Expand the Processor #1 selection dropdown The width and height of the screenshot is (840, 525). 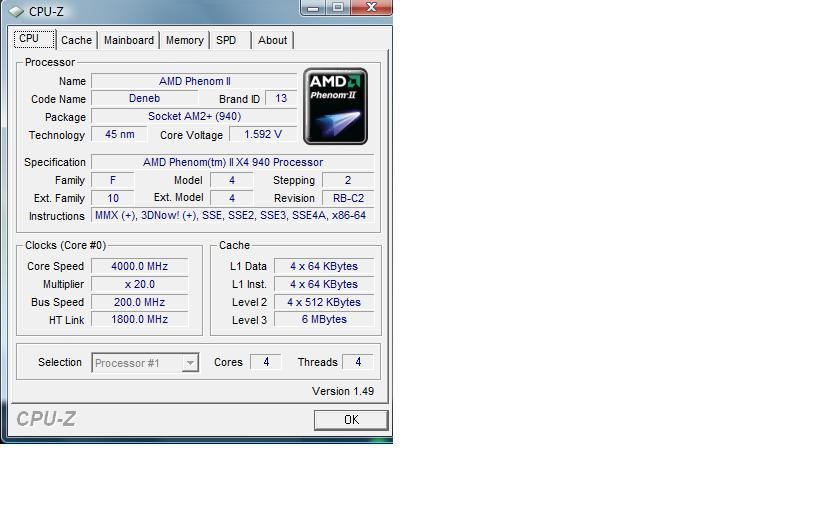[190, 363]
